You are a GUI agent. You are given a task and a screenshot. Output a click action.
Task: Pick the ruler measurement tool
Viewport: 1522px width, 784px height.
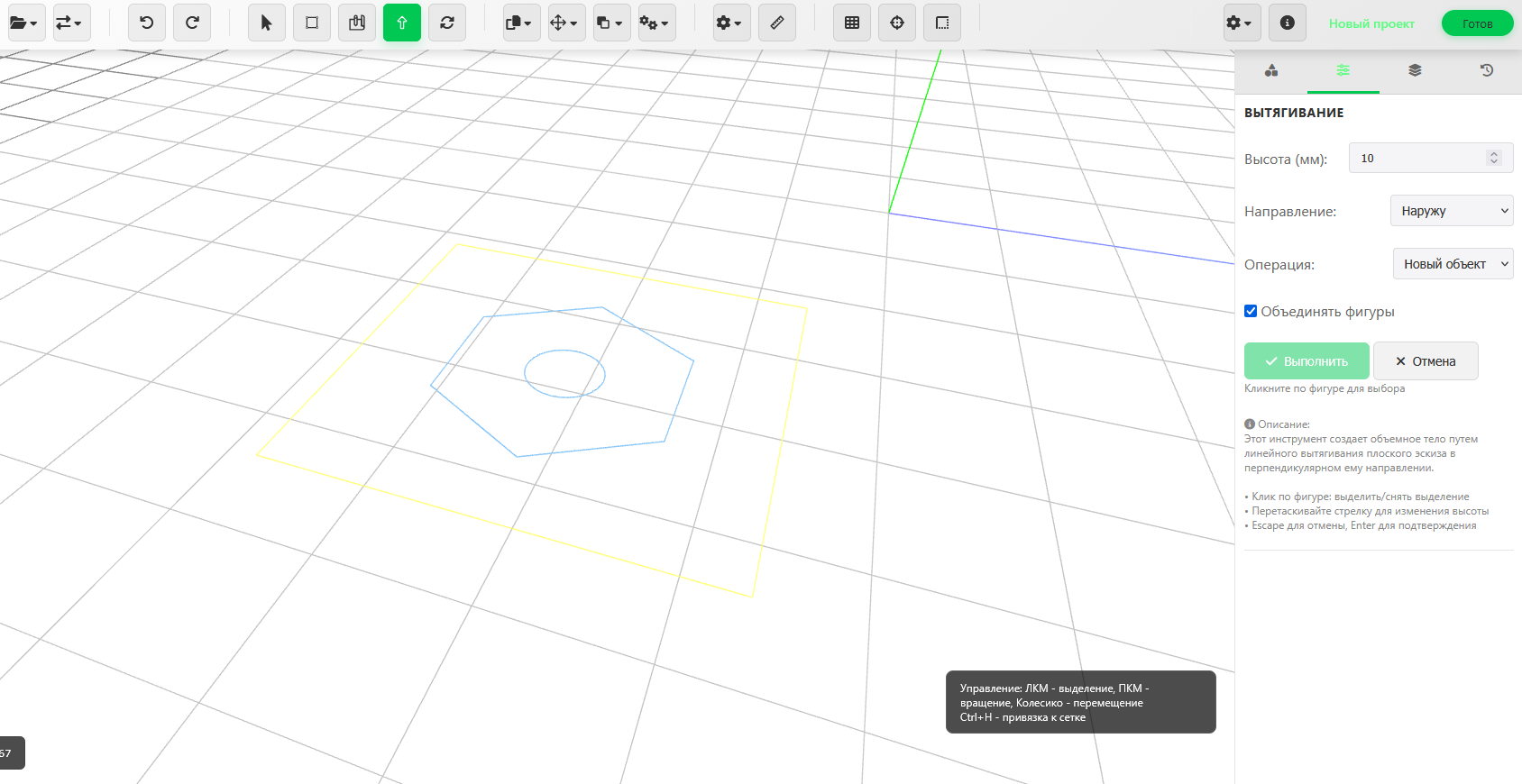[777, 23]
